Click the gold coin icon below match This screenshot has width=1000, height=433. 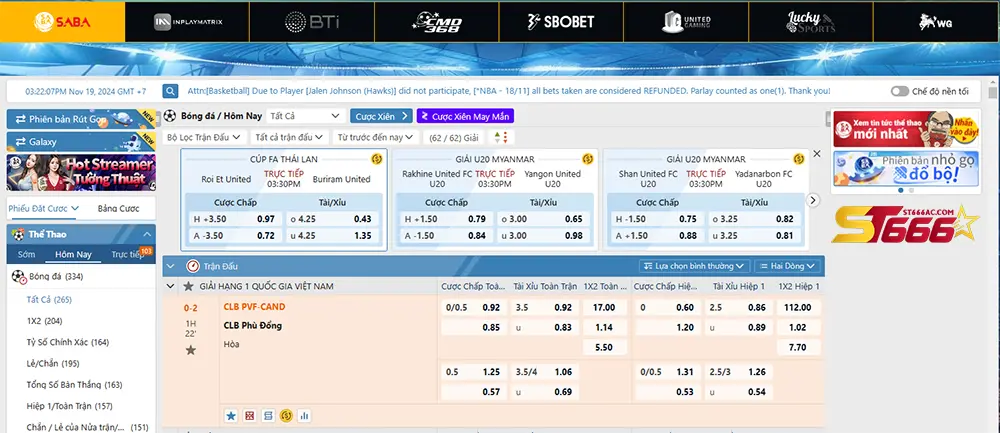pyautogui.click(x=286, y=416)
